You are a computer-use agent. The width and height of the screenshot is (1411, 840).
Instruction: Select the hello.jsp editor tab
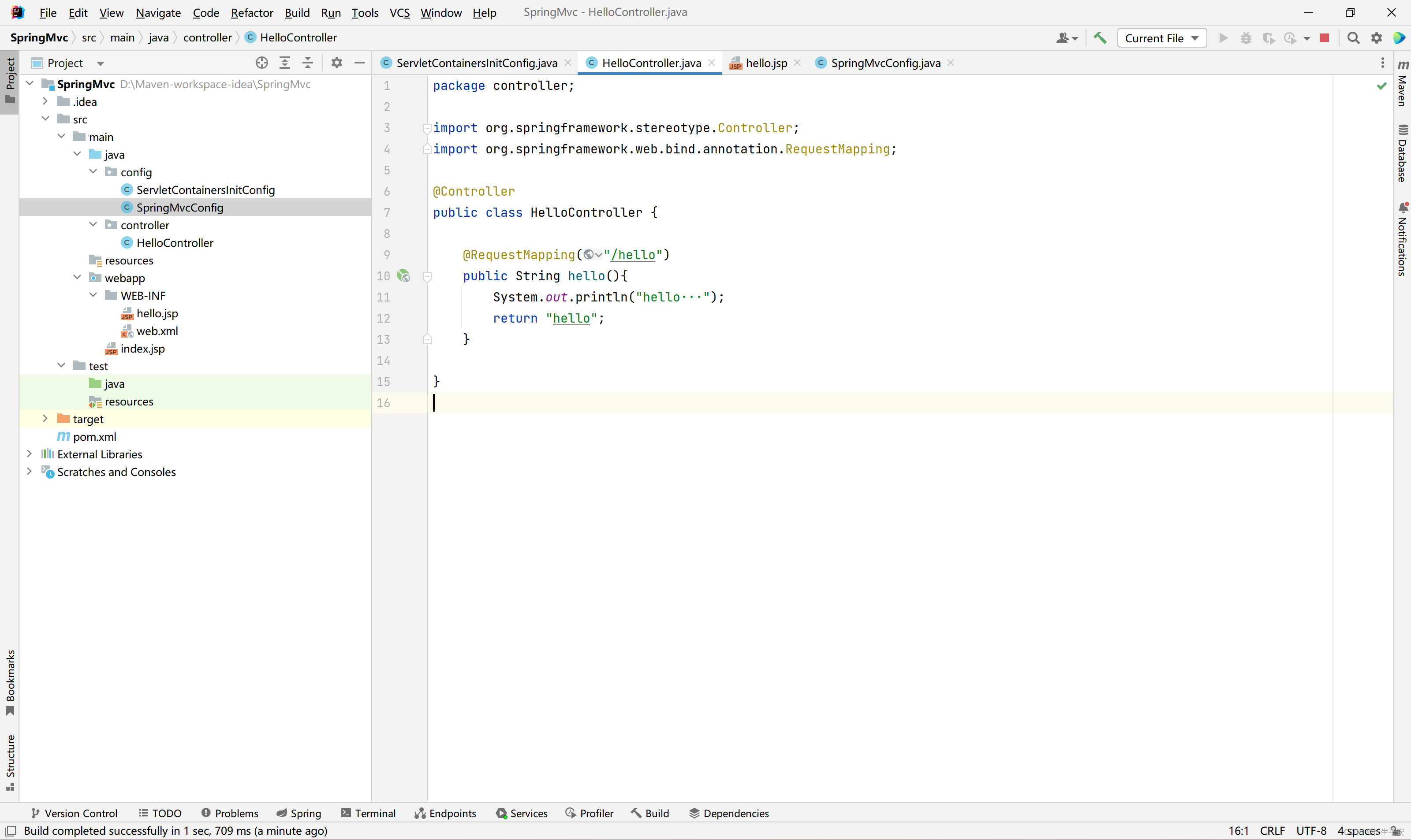pyautogui.click(x=763, y=62)
